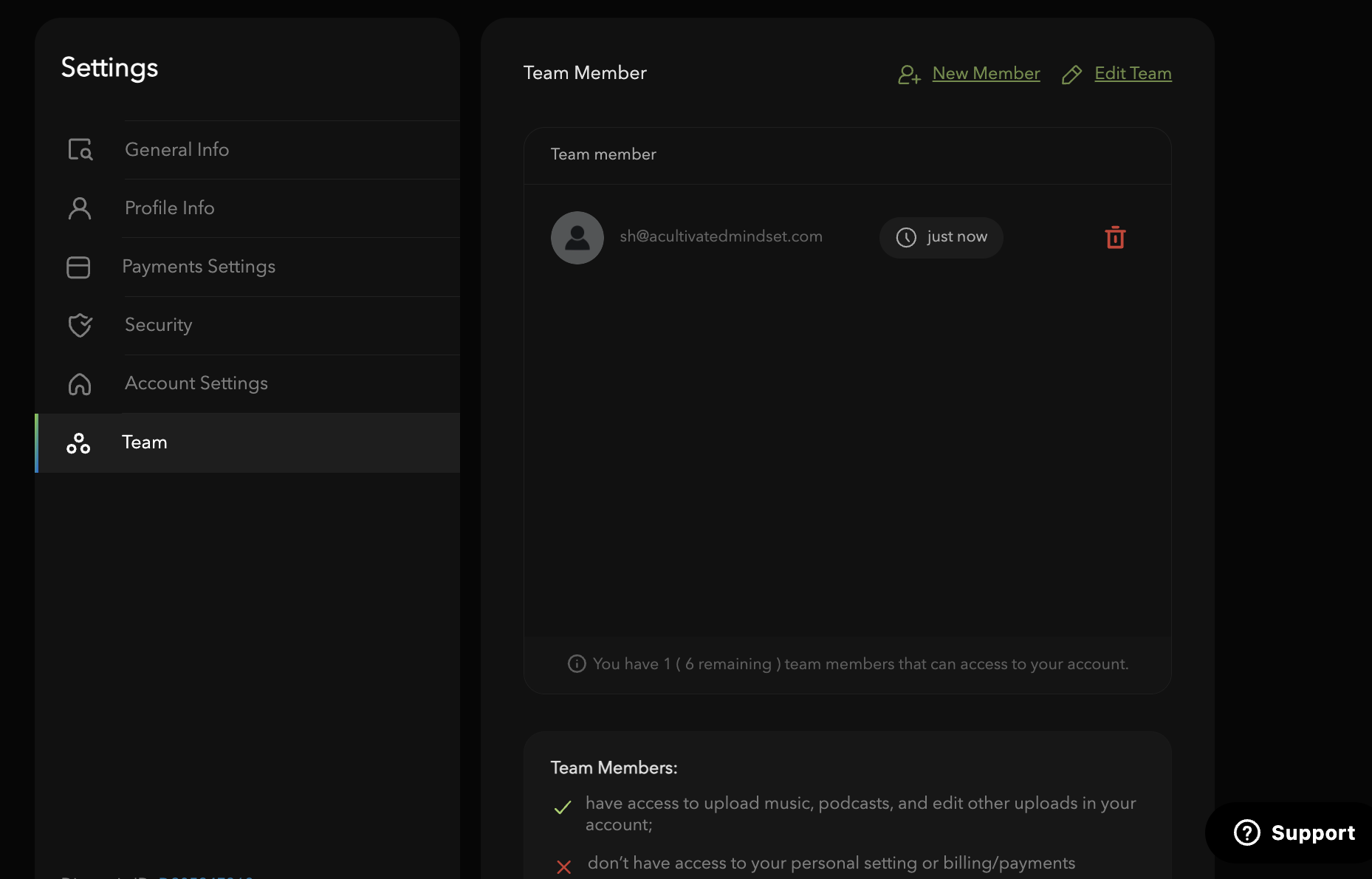Click the add-user icon beside New Member

click(x=909, y=75)
